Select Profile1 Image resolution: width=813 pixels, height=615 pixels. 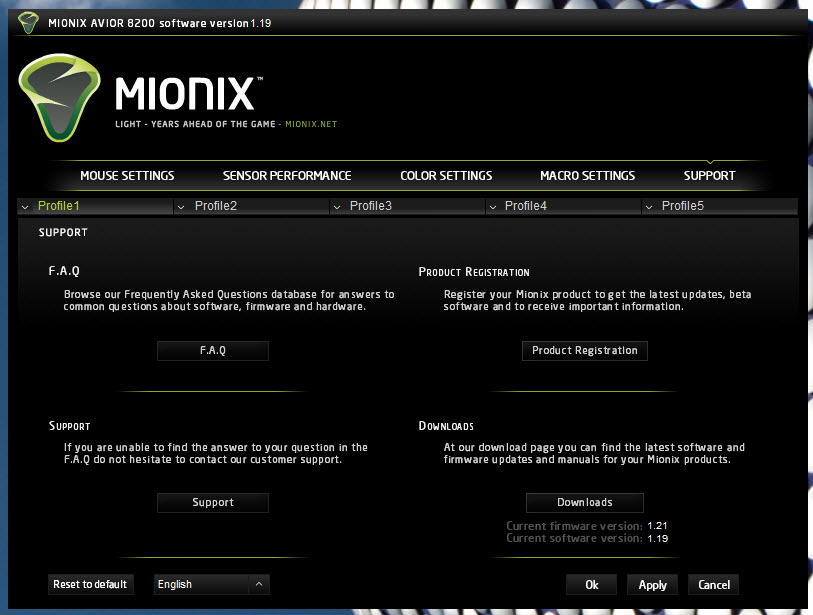pos(59,206)
